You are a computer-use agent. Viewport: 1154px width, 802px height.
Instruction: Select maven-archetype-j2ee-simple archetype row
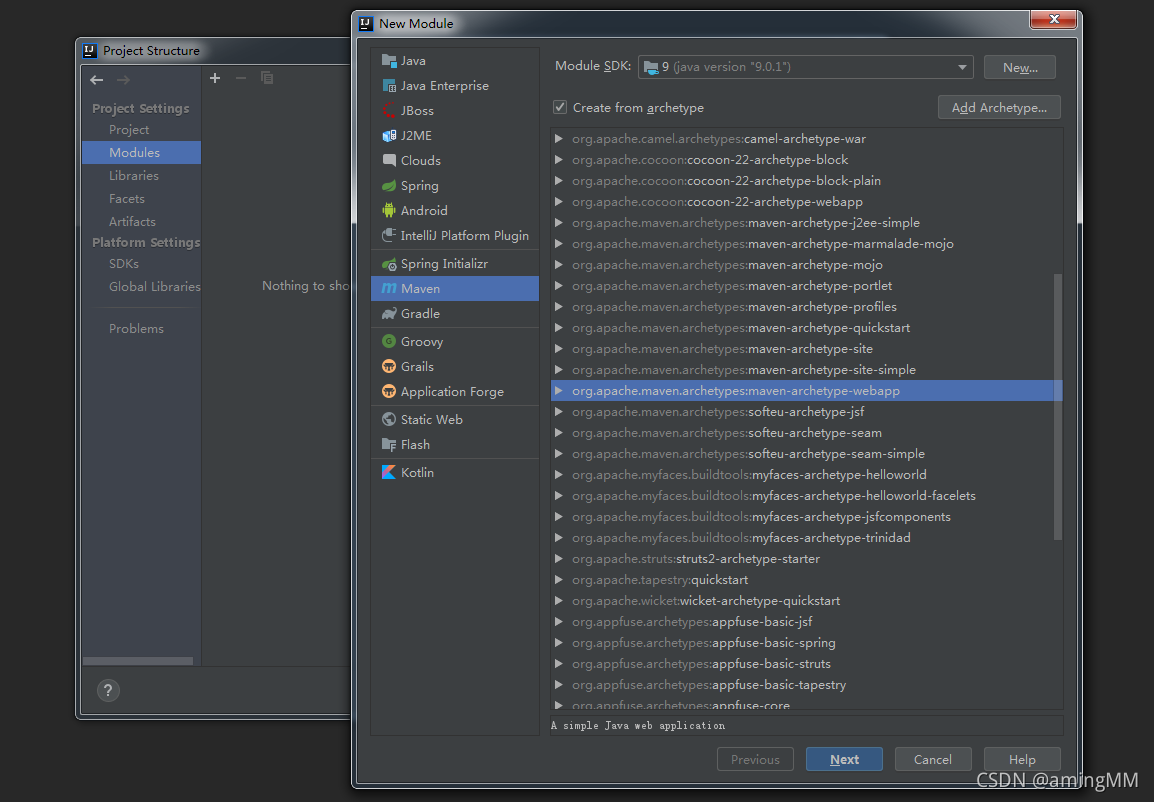click(807, 222)
